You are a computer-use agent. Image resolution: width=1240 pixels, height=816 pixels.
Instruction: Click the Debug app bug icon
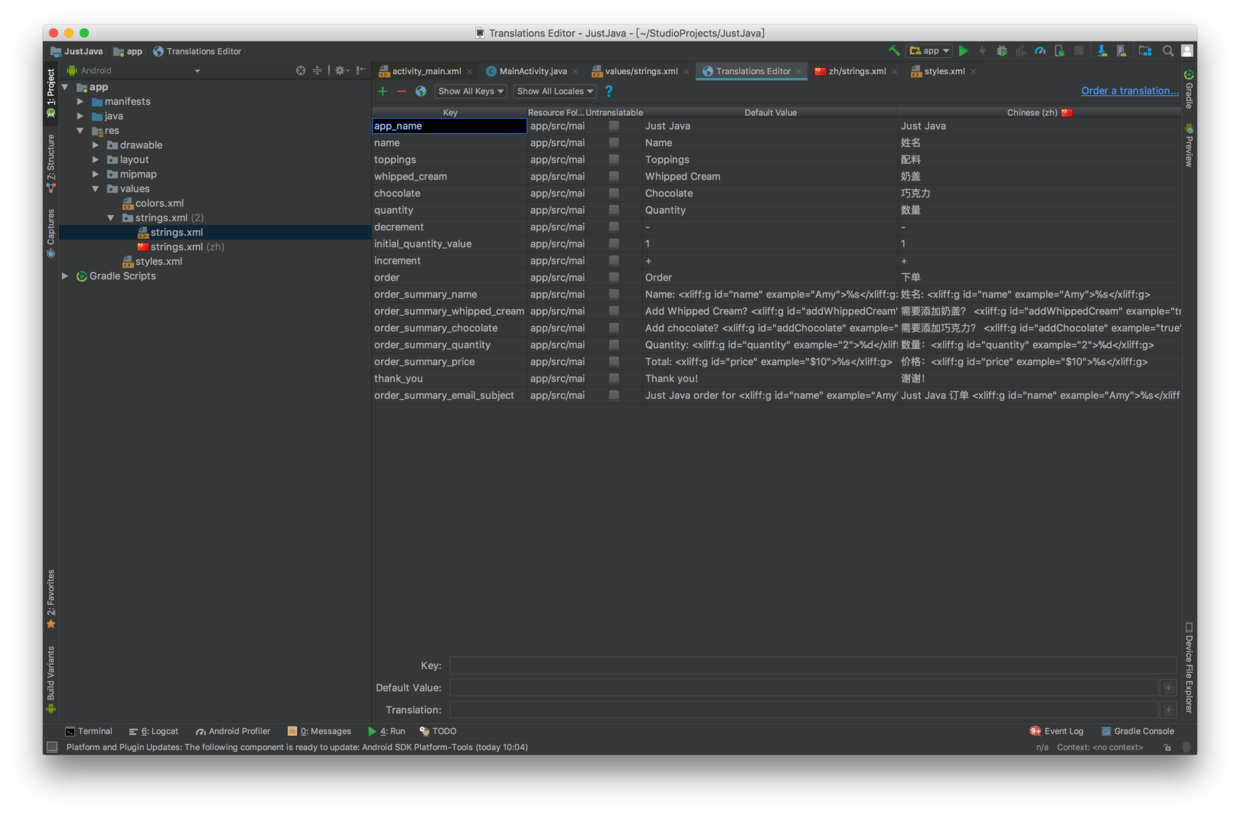(x=1002, y=51)
